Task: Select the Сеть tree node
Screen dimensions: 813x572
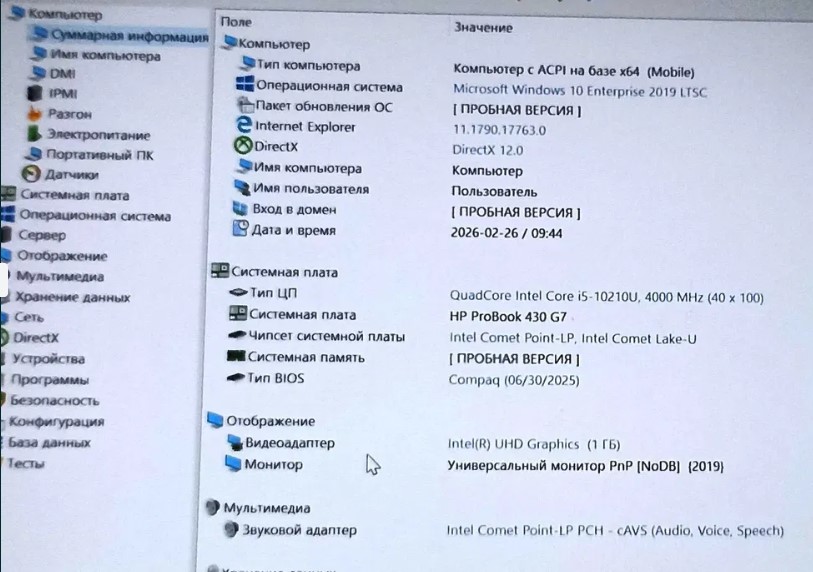Action: [x=29, y=317]
